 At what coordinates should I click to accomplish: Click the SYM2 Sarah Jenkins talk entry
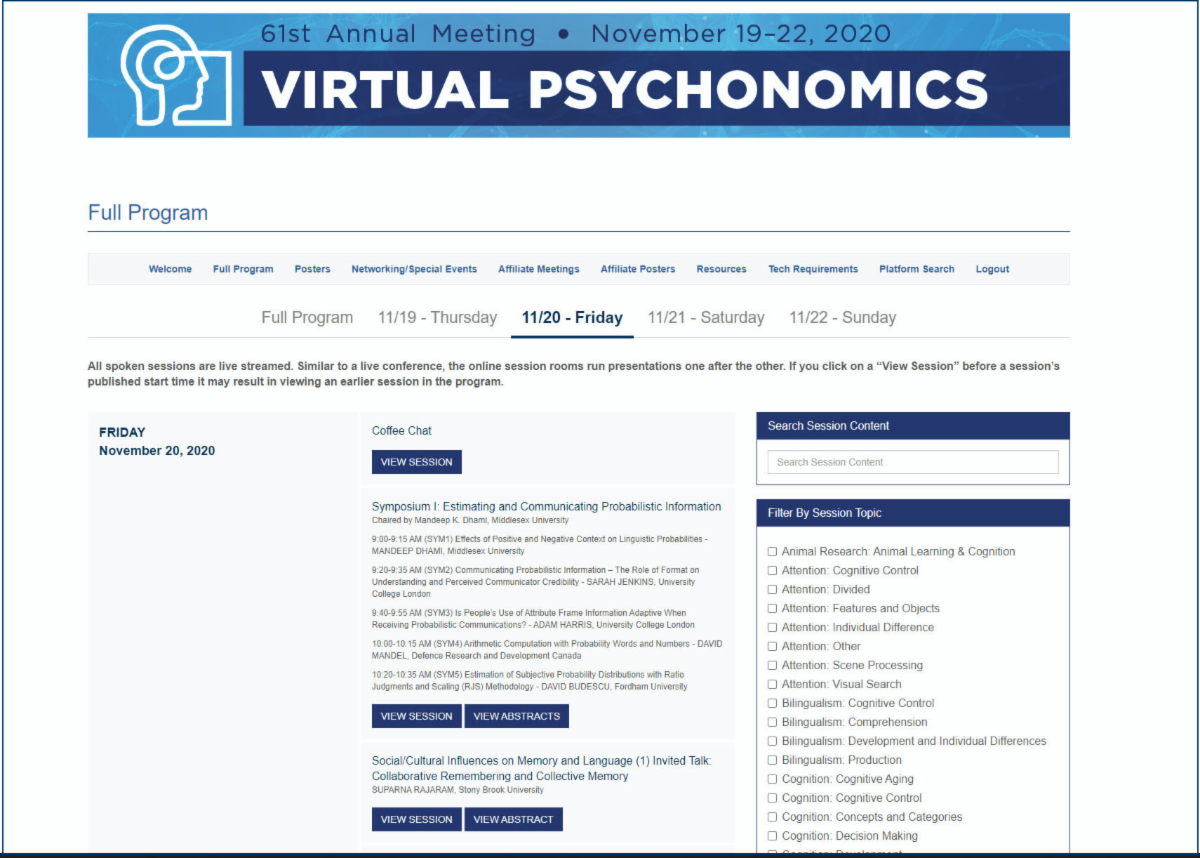pyautogui.click(x=535, y=582)
